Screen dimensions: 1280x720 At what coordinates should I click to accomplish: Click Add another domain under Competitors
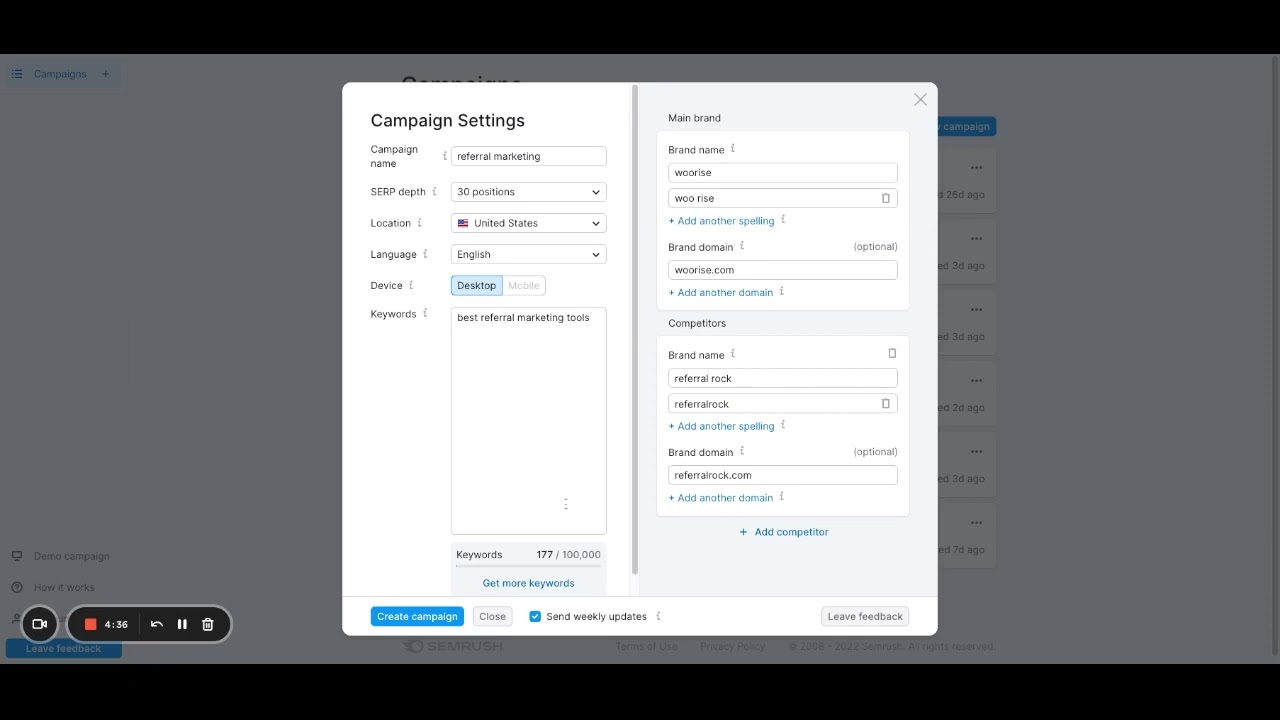tap(720, 498)
